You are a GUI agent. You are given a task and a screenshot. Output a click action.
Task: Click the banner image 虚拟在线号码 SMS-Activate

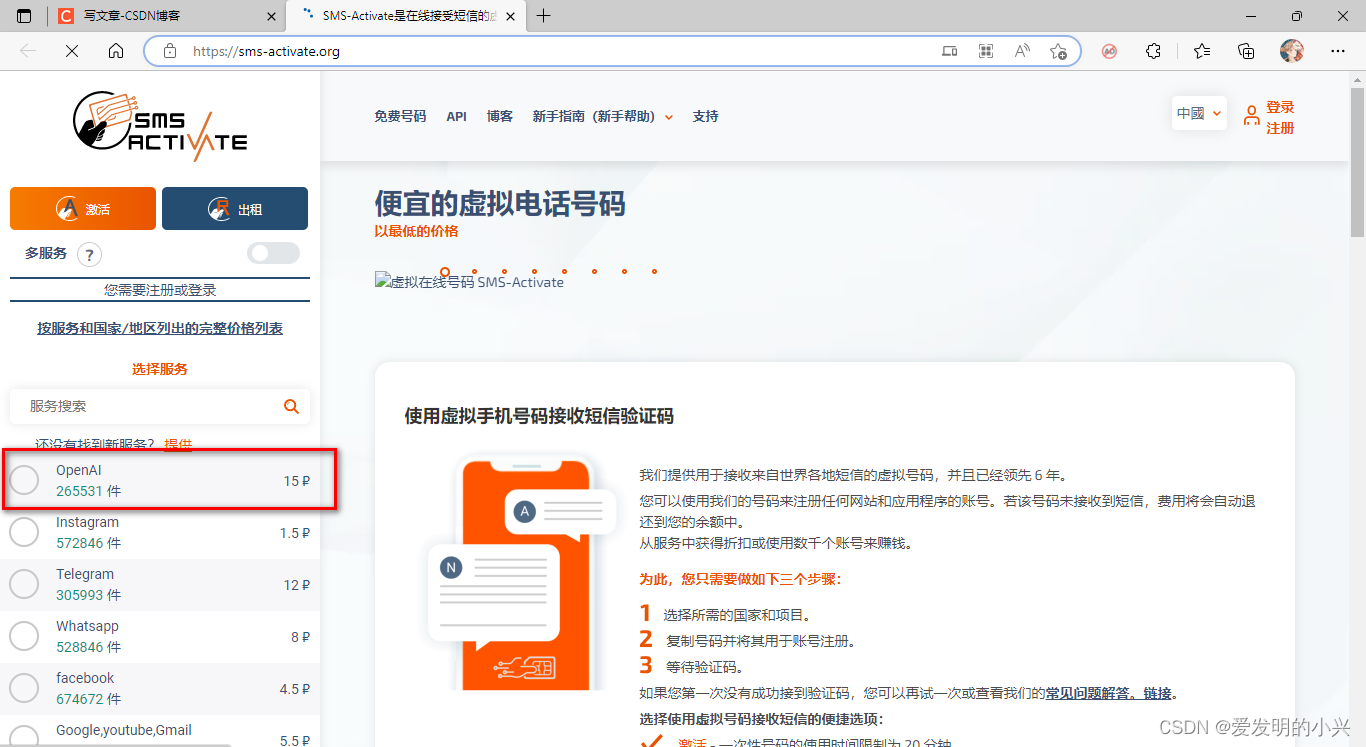(x=469, y=282)
